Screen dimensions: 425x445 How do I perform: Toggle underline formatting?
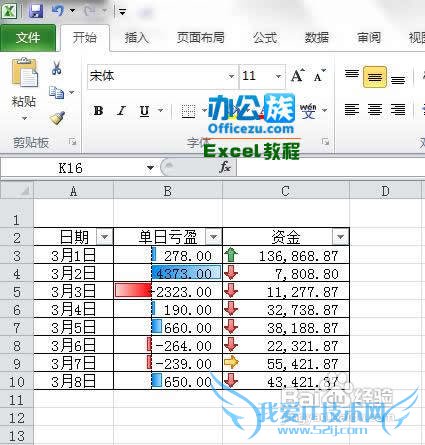[x=144, y=110]
